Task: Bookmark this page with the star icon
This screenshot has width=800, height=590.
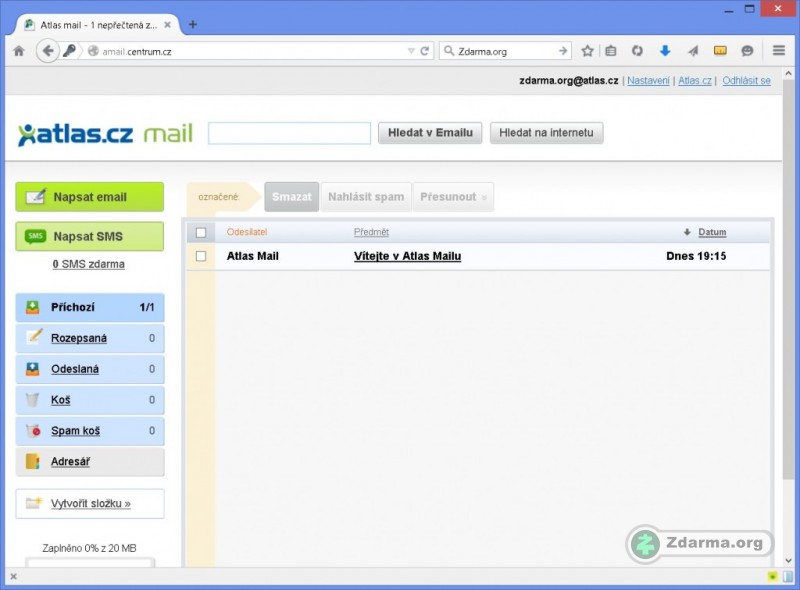Action: 587,51
